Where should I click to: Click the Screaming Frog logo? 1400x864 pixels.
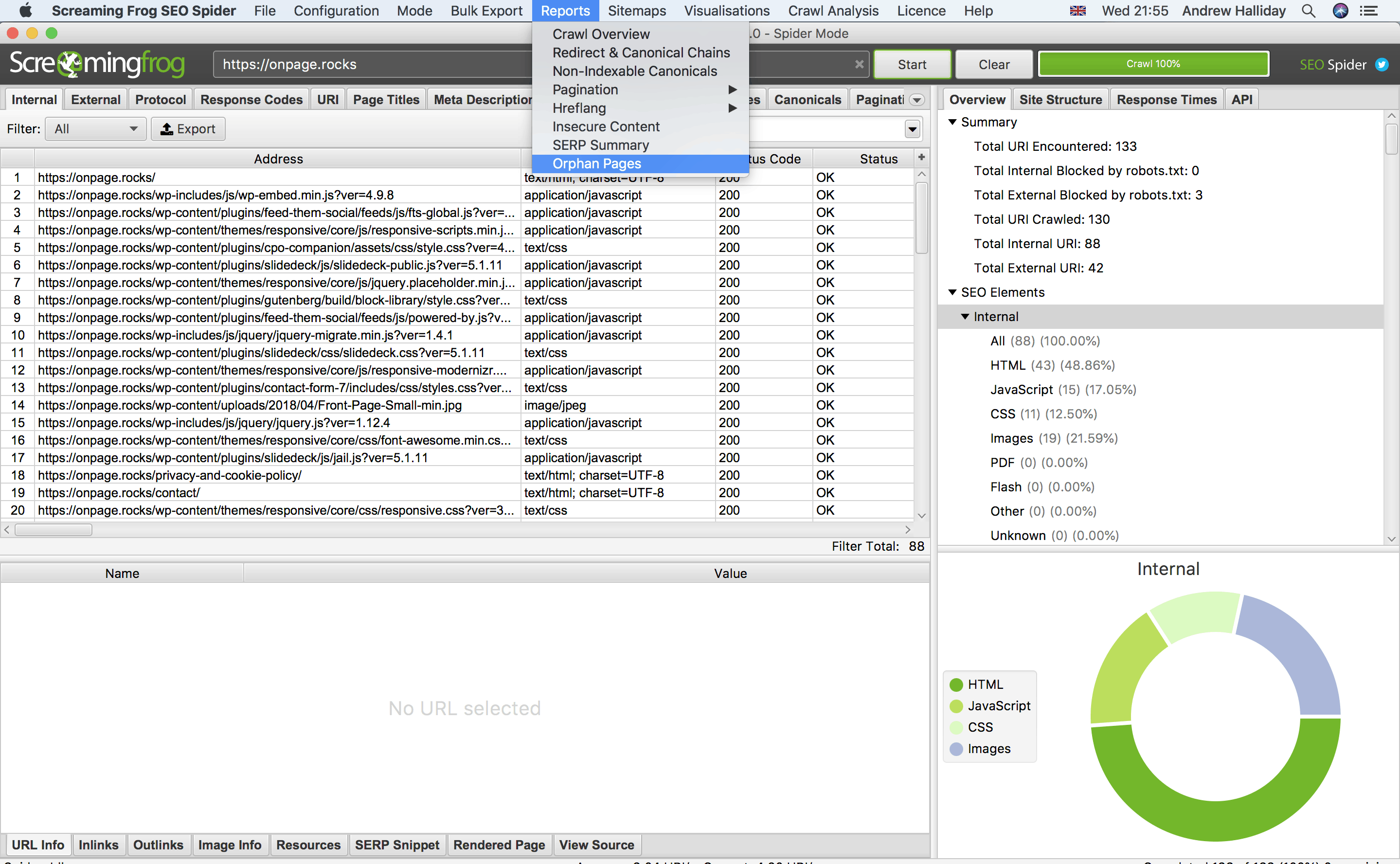click(x=97, y=63)
